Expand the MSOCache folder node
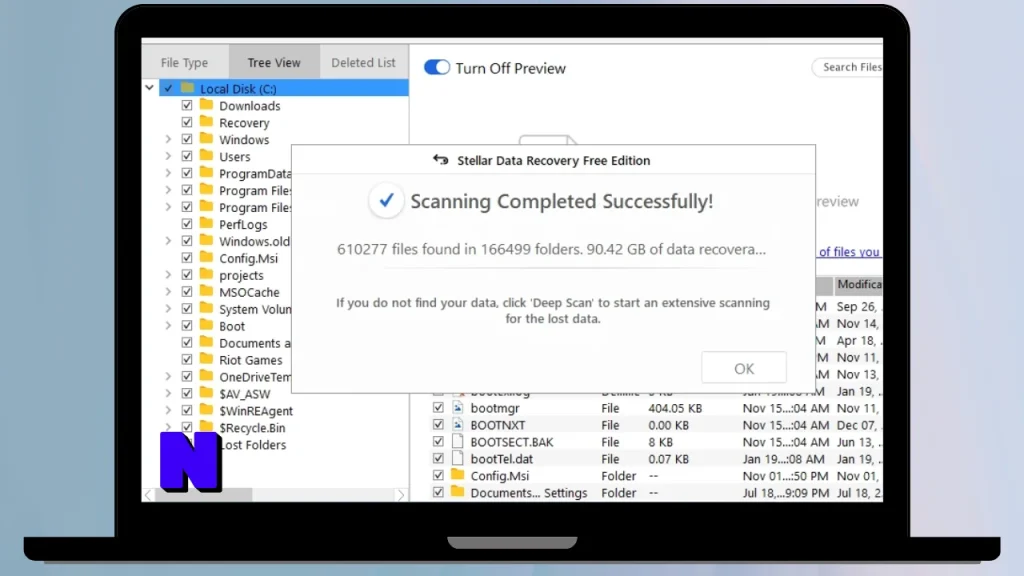 click(168, 292)
